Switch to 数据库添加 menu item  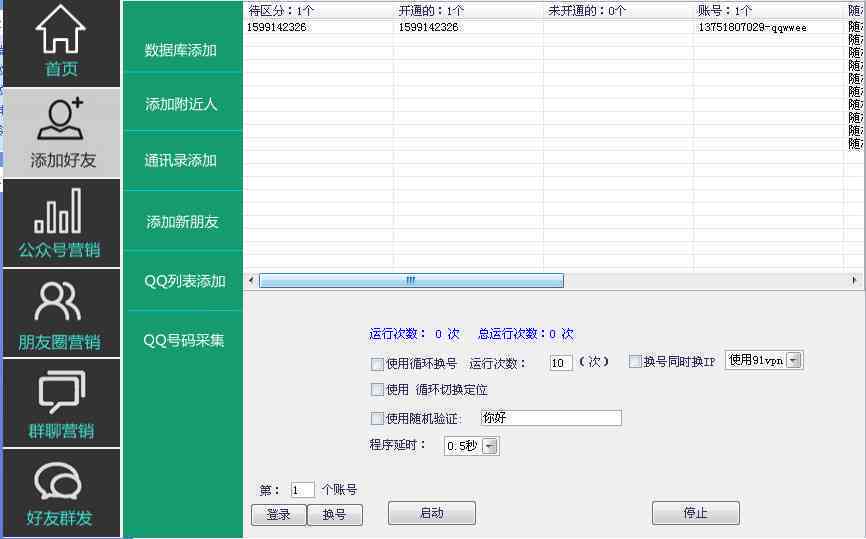(182, 50)
